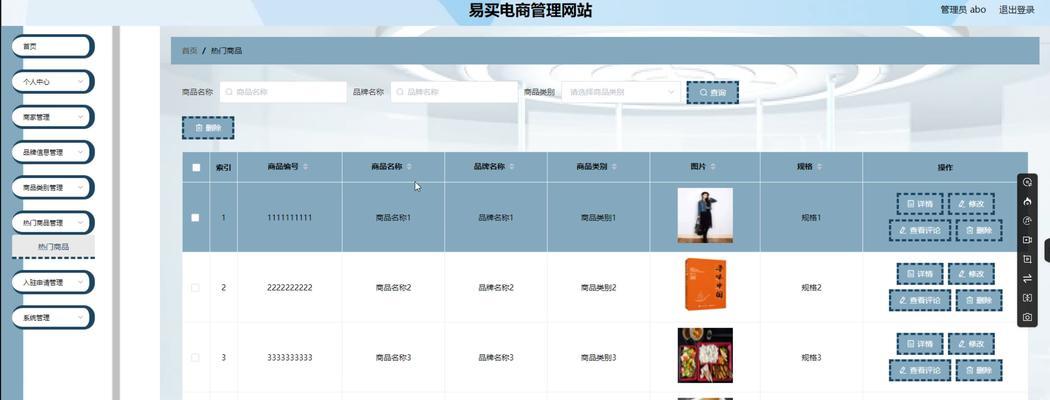Open the 商品类别 select dropdown
This screenshot has width=1050, height=400.
tap(621, 92)
